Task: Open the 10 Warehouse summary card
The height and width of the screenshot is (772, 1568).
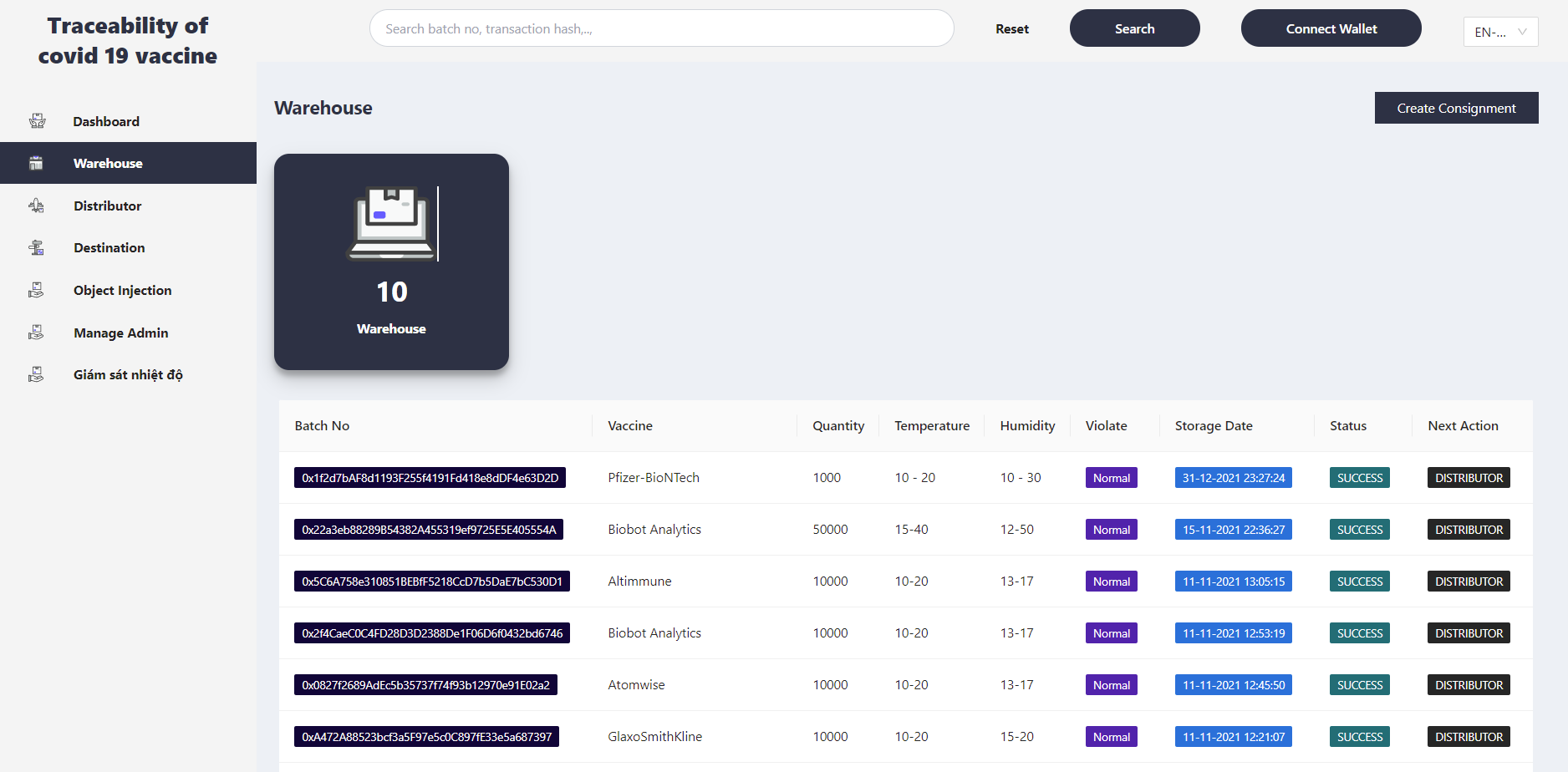Action: click(x=391, y=262)
